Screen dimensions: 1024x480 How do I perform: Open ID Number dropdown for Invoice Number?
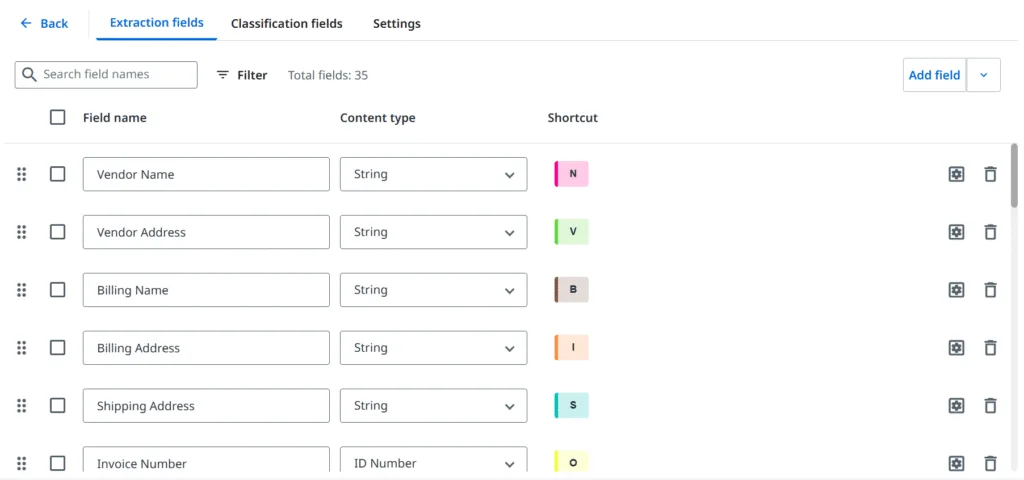[434, 459]
